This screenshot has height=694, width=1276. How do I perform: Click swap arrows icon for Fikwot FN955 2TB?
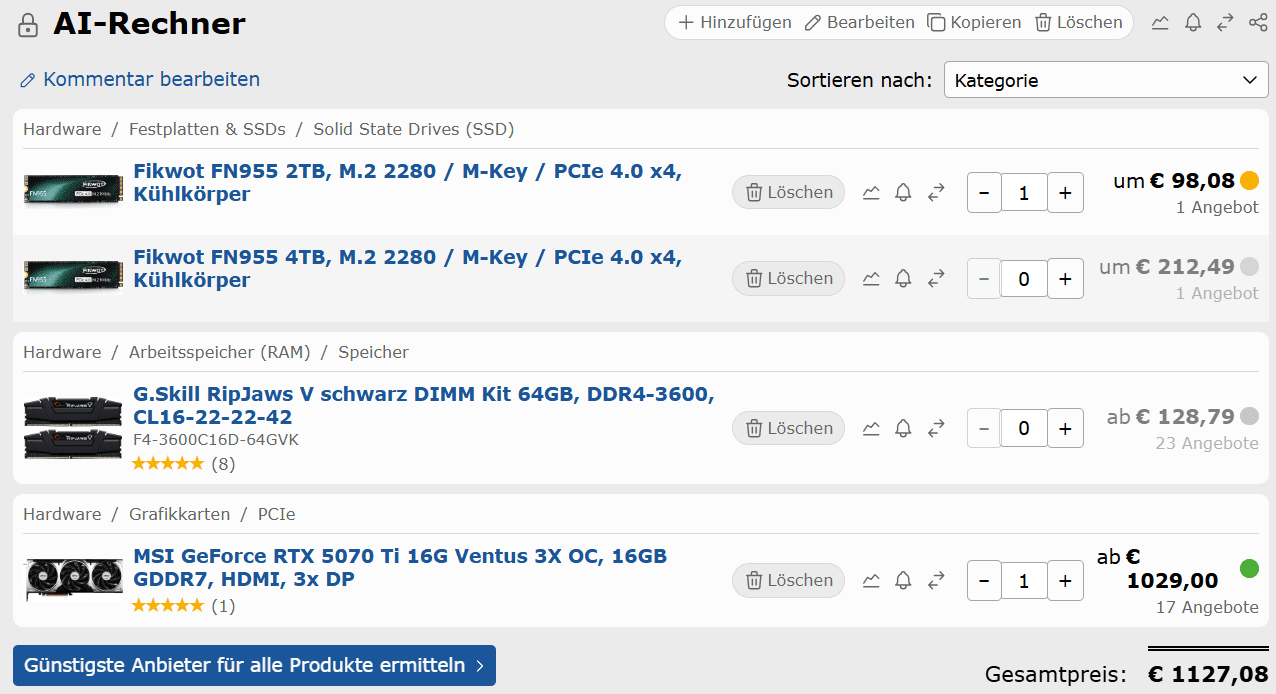click(x=936, y=193)
